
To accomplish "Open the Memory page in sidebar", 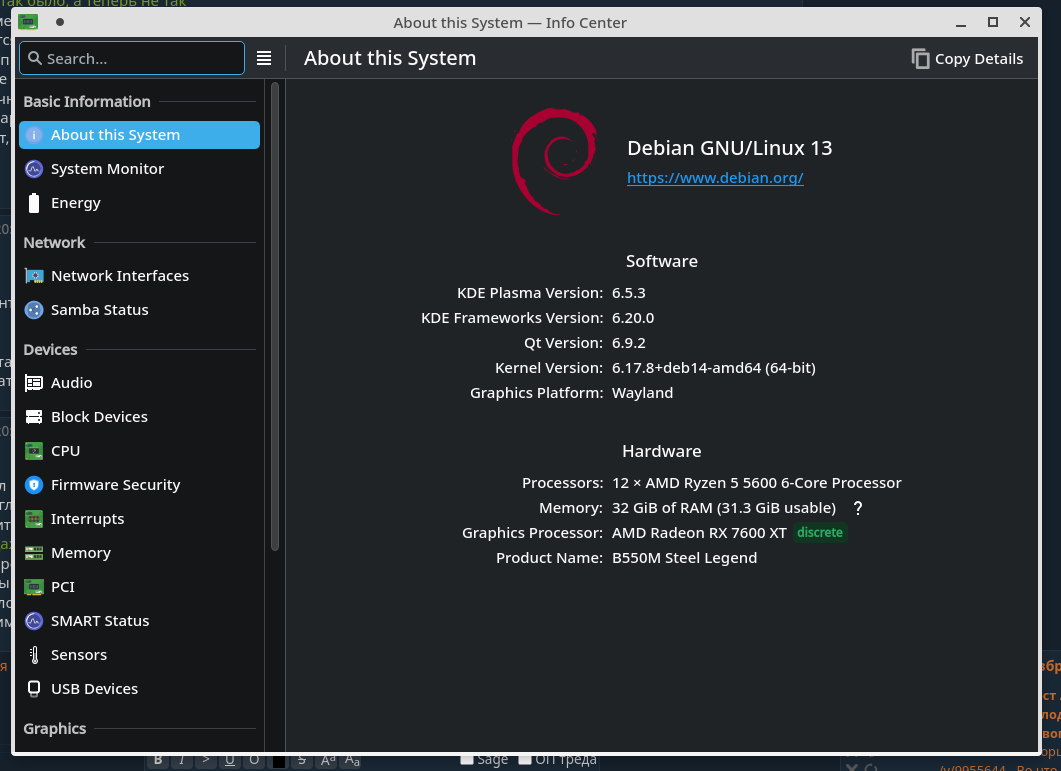I will tap(139, 552).
